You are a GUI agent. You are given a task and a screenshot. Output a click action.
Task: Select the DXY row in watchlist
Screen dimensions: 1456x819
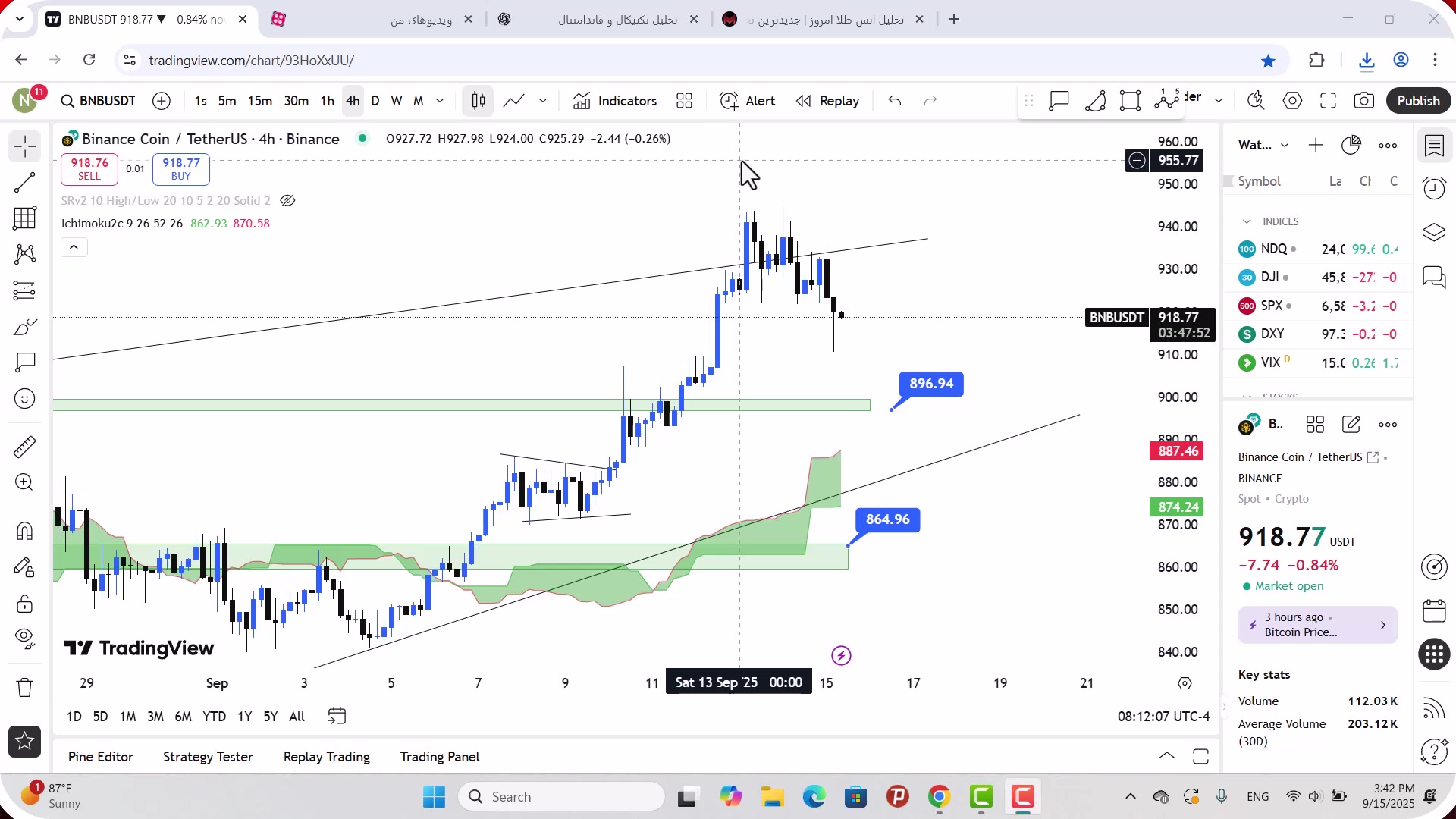pos(1318,334)
